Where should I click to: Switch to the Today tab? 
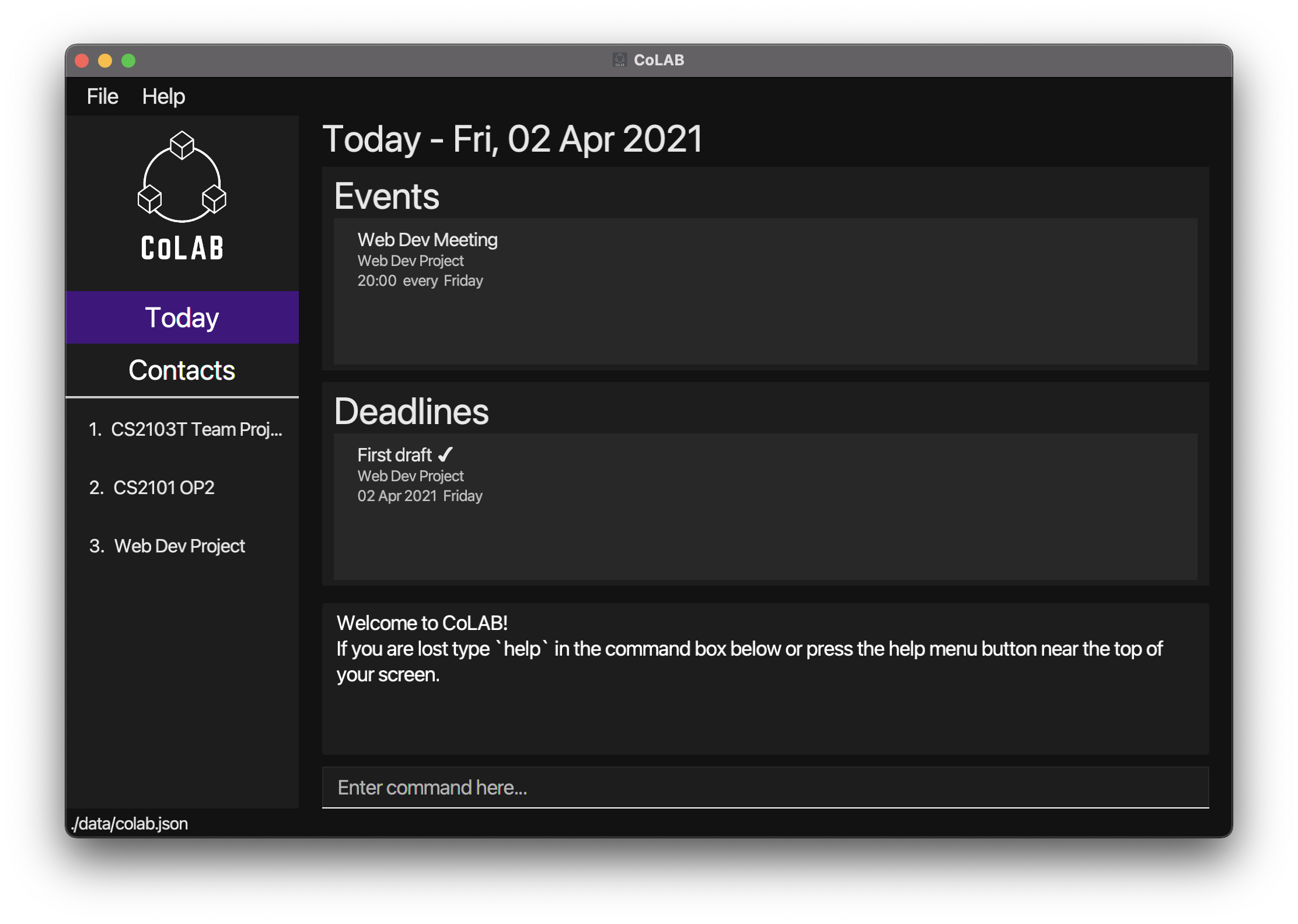coord(182,317)
